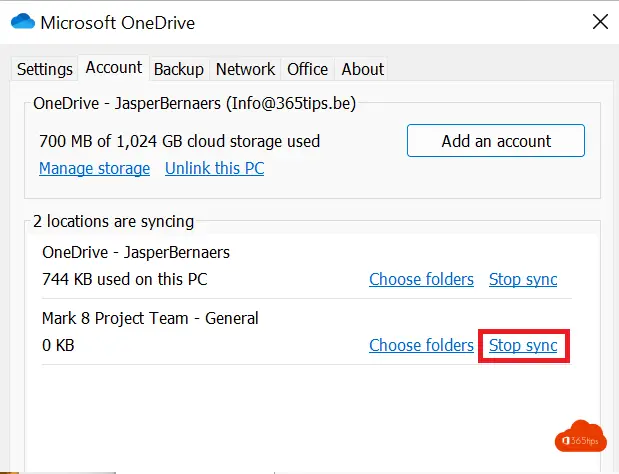Open the Backup tab
This screenshot has width=619, height=474.
click(179, 69)
